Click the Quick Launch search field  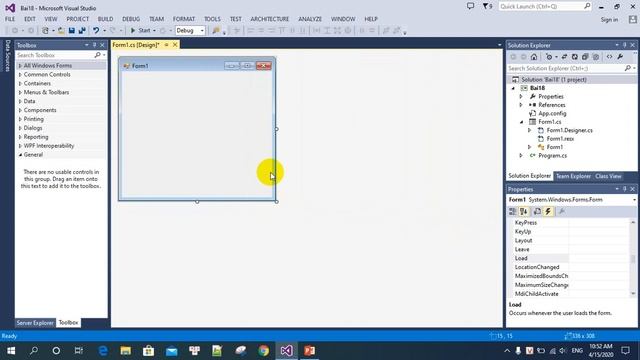544,7
